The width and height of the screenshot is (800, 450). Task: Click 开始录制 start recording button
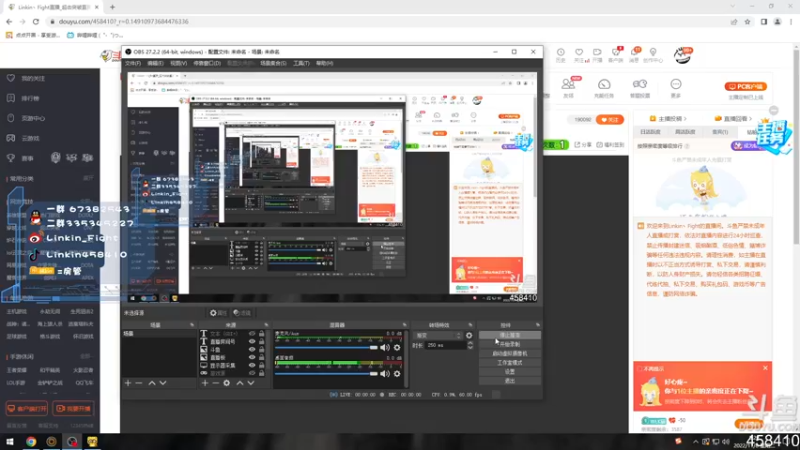point(510,344)
